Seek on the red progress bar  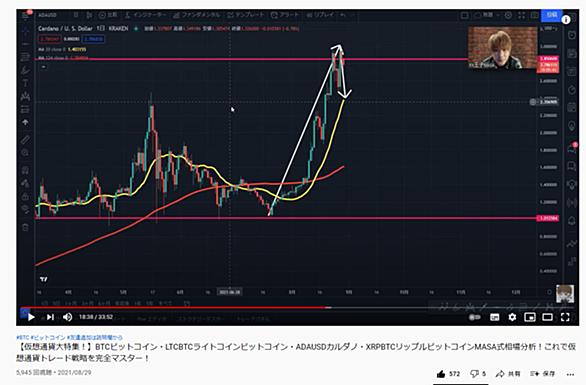tap(174, 308)
